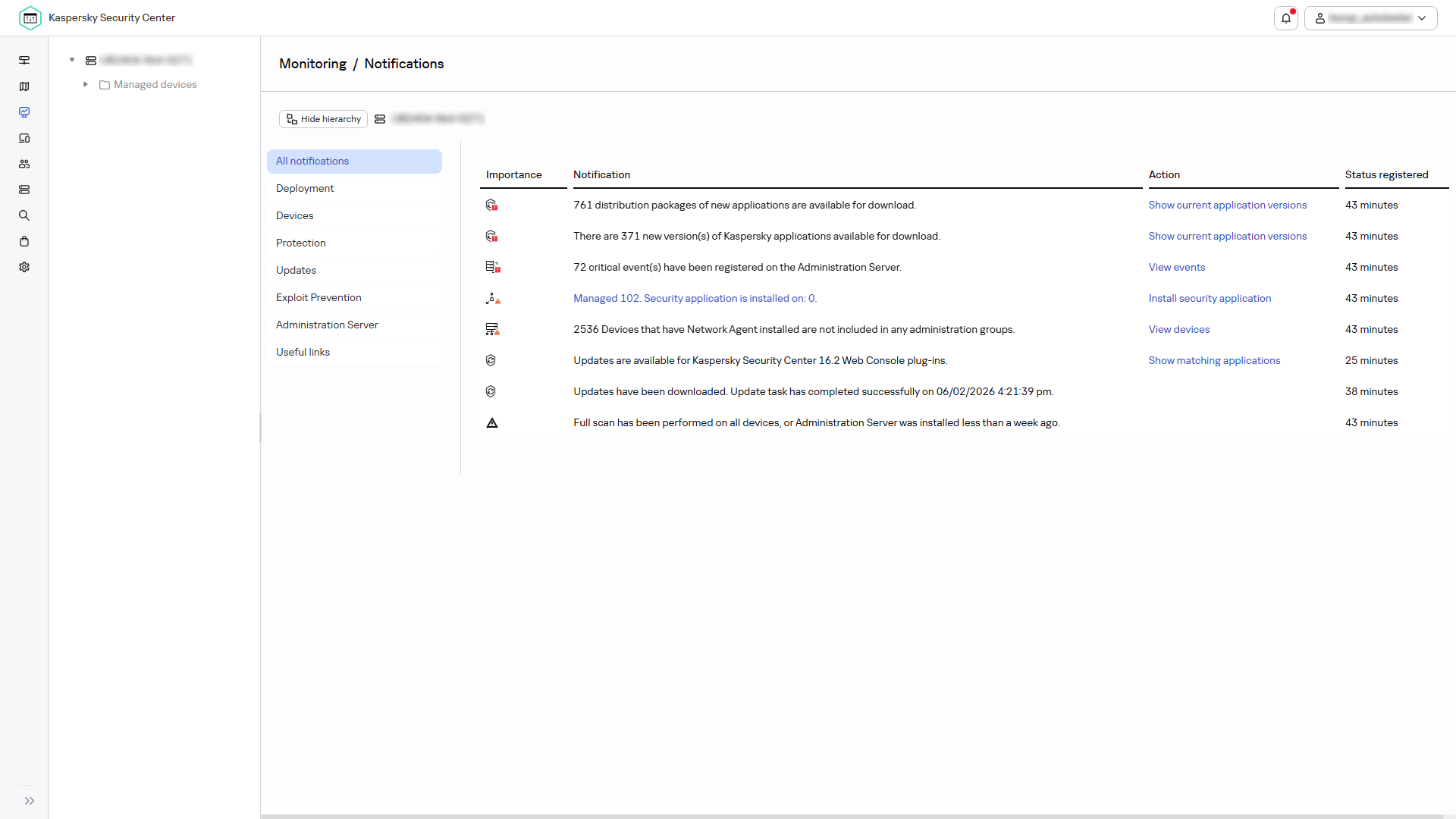Screen dimensions: 1456x819
Task: Click Install security application link
Action: [1210, 298]
